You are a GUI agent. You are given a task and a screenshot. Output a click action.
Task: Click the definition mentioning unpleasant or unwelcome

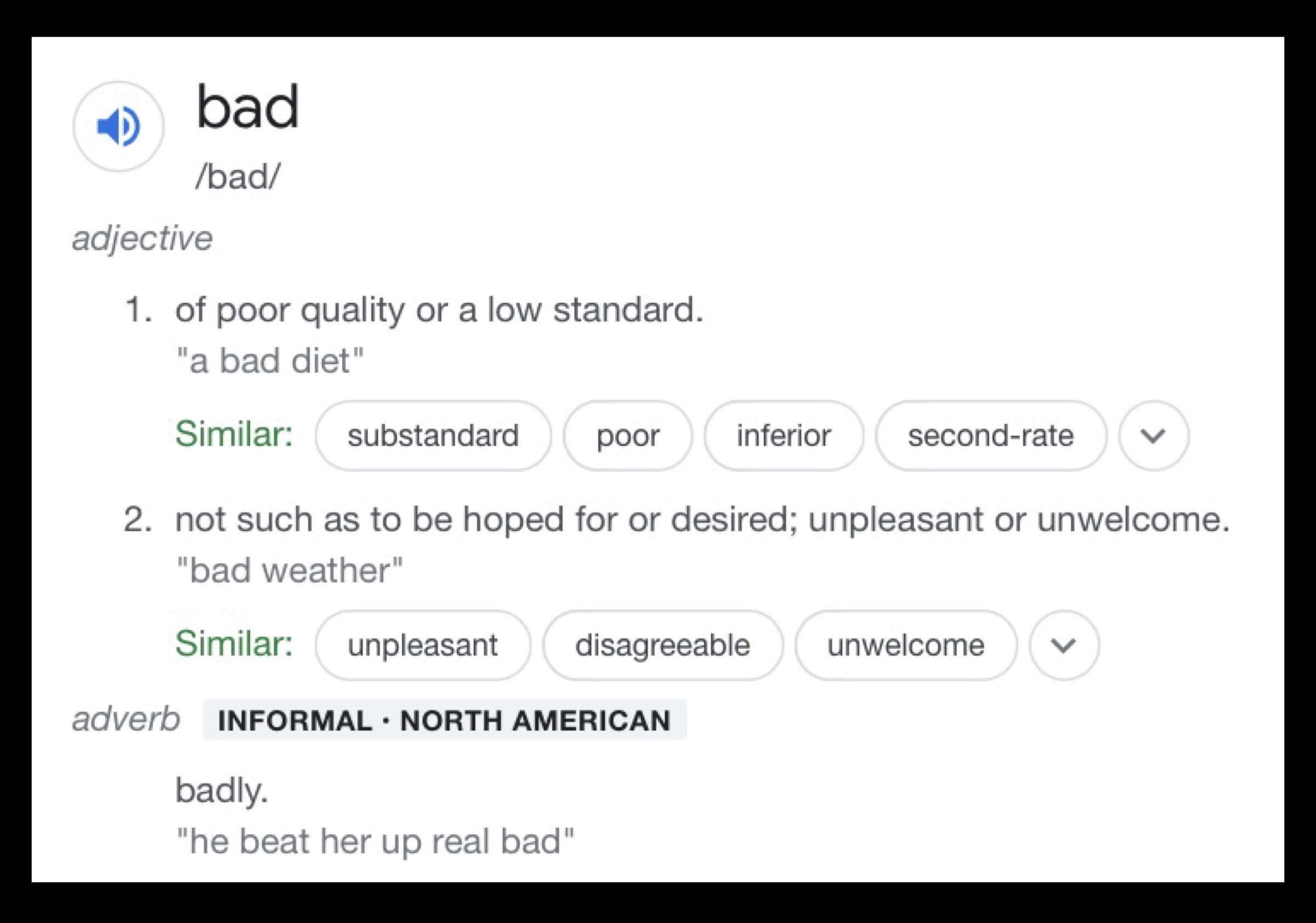(x=702, y=520)
